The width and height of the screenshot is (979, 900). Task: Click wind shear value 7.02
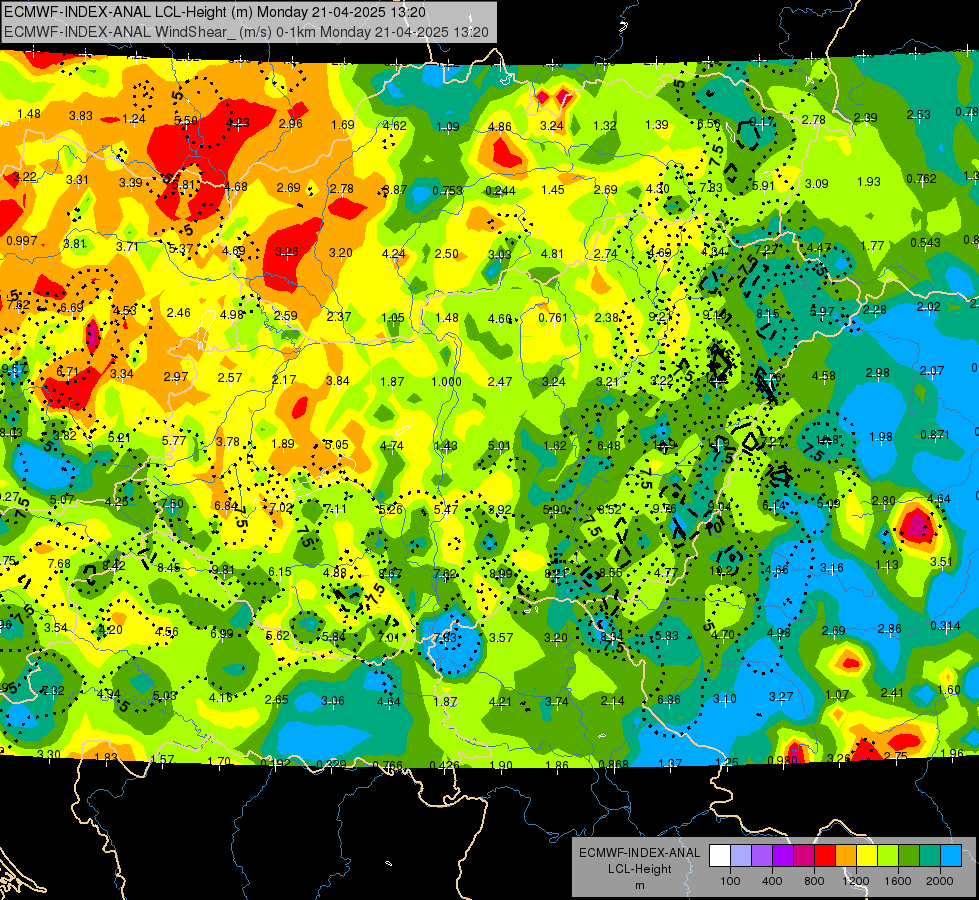[x=281, y=508]
